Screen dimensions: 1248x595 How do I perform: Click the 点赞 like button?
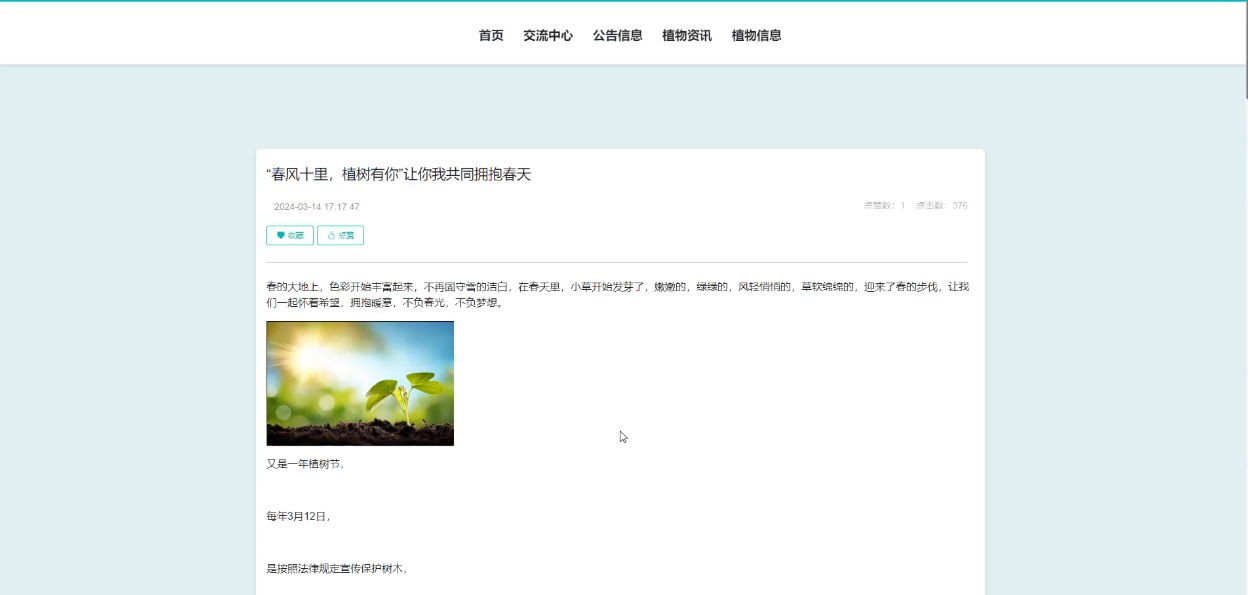340,235
